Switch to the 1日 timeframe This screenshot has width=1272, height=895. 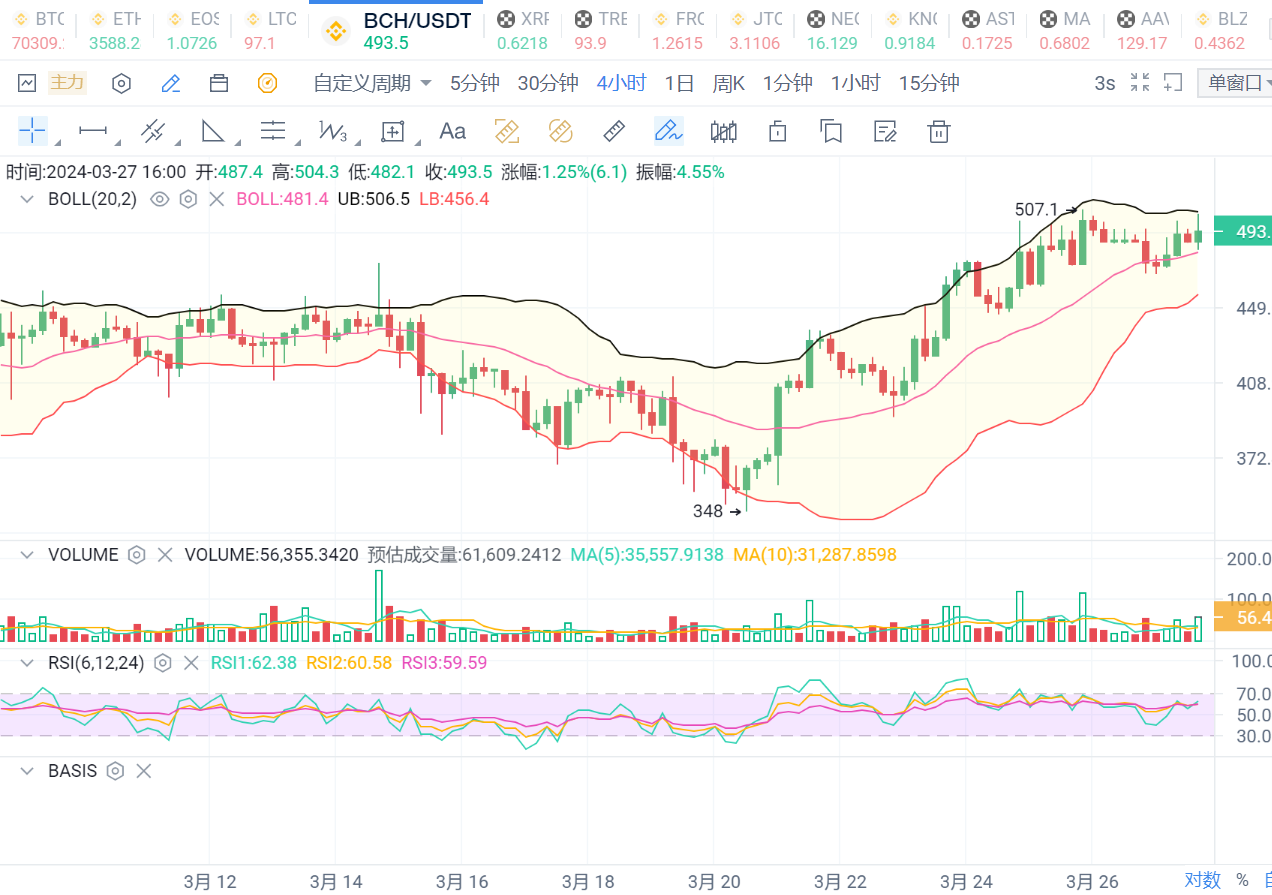[x=679, y=83]
